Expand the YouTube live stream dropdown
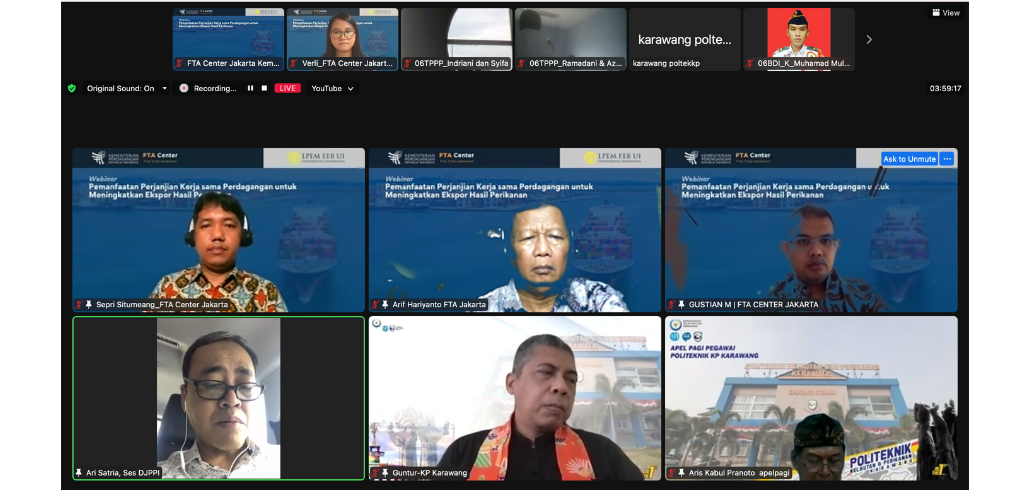The height and width of the screenshot is (490, 1030). pos(351,88)
